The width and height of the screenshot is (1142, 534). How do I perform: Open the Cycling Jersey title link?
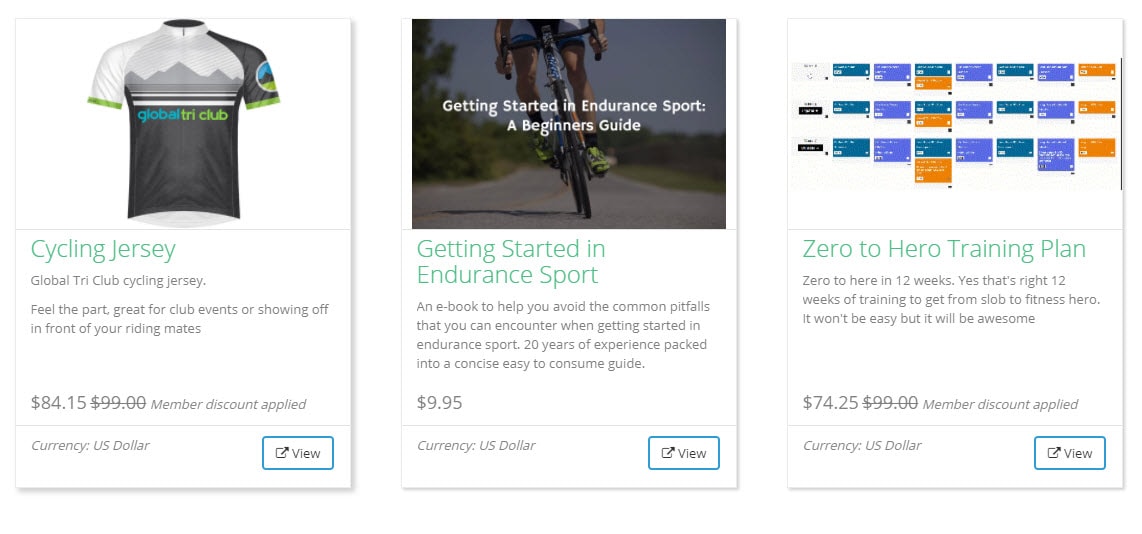pos(103,249)
